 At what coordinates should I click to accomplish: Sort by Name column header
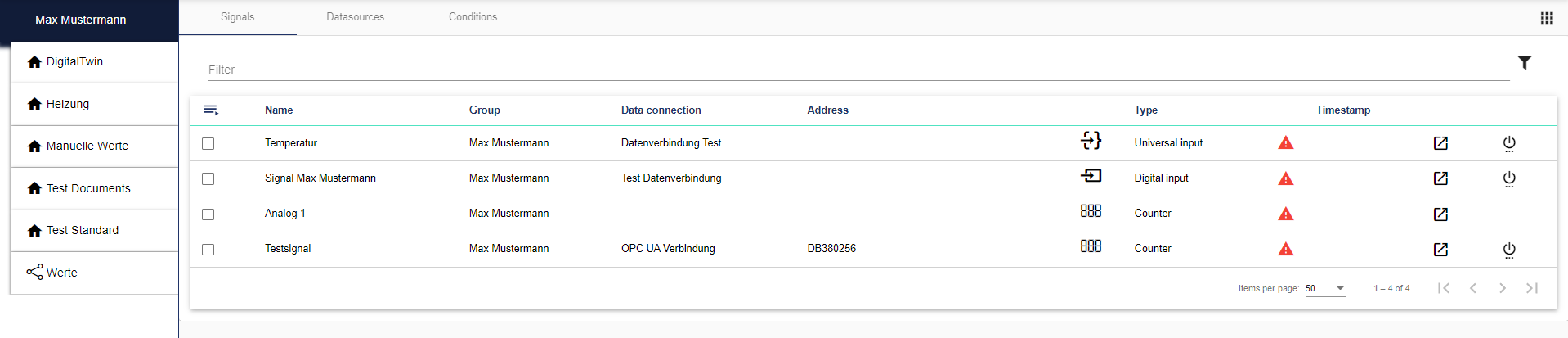pos(279,110)
